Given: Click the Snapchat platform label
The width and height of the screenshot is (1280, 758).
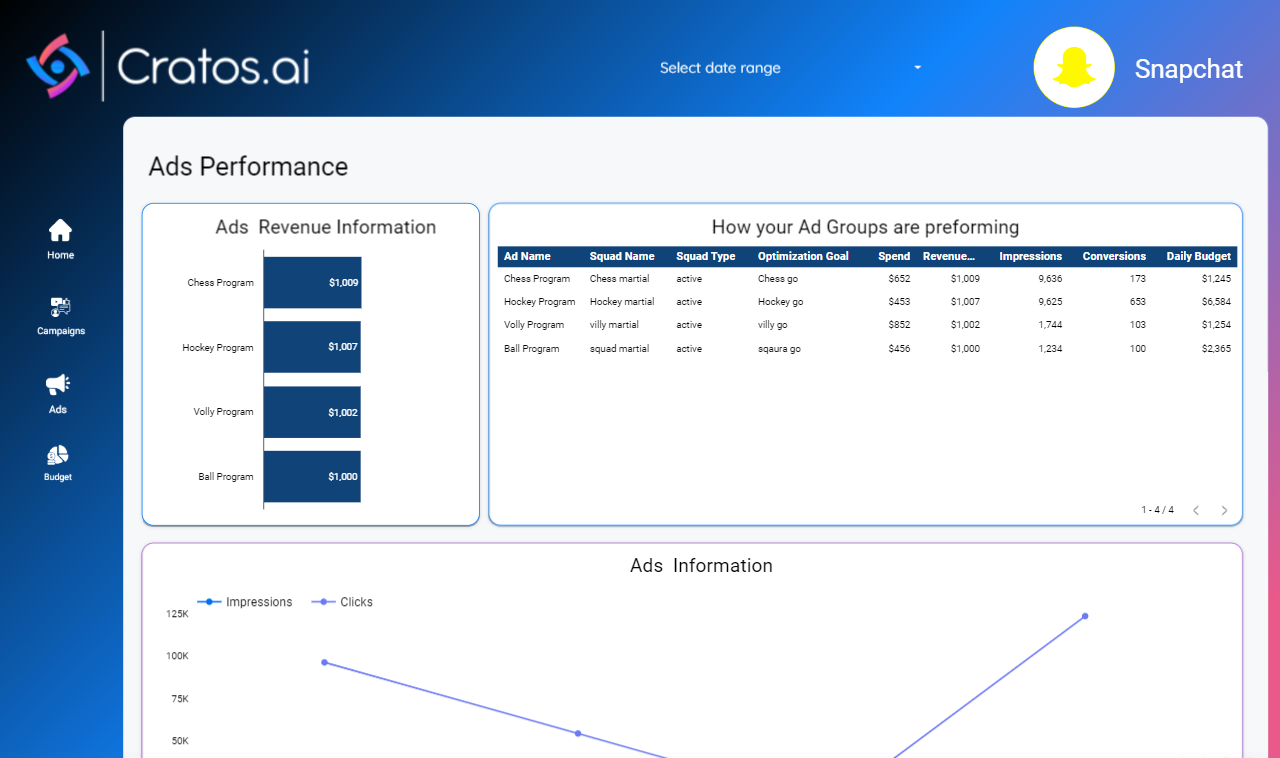Looking at the screenshot, I should [1189, 69].
